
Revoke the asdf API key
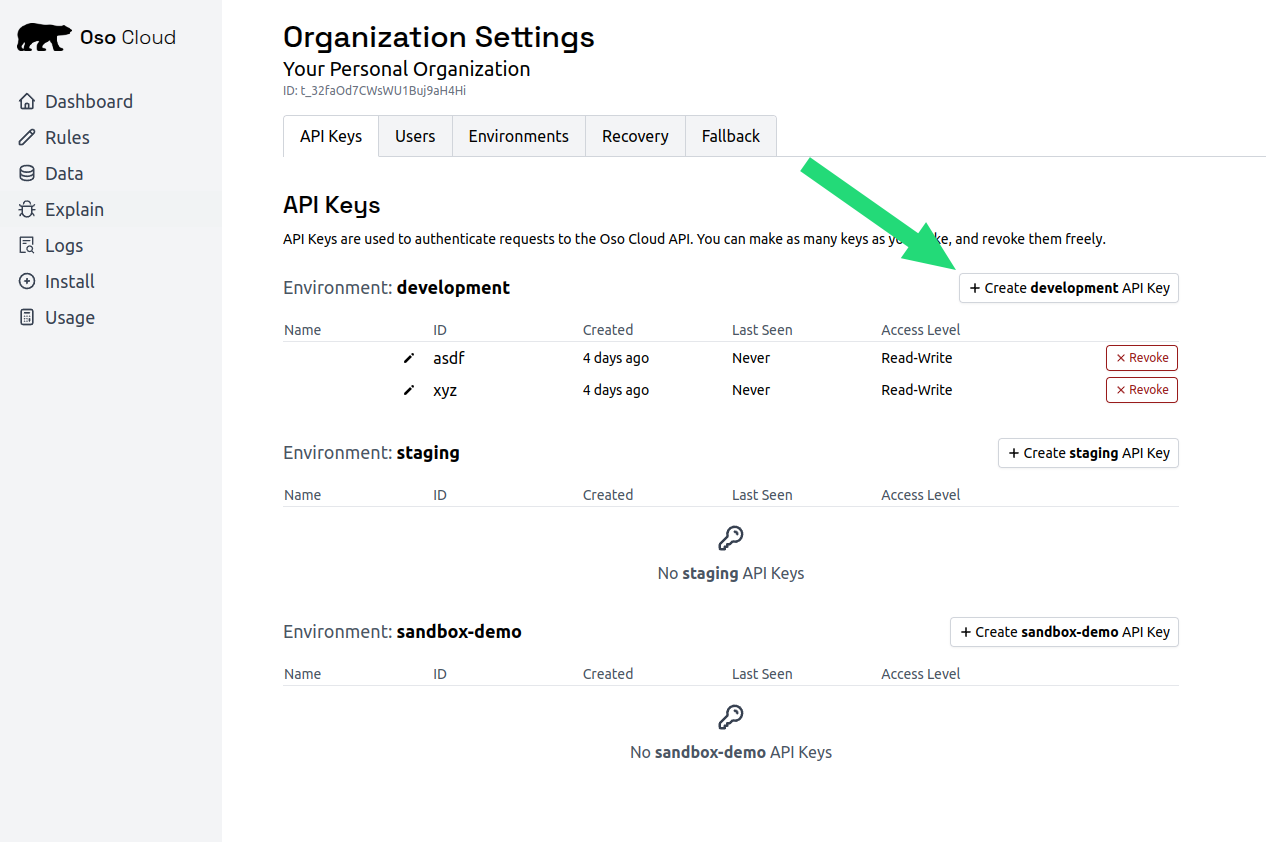click(x=1142, y=358)
